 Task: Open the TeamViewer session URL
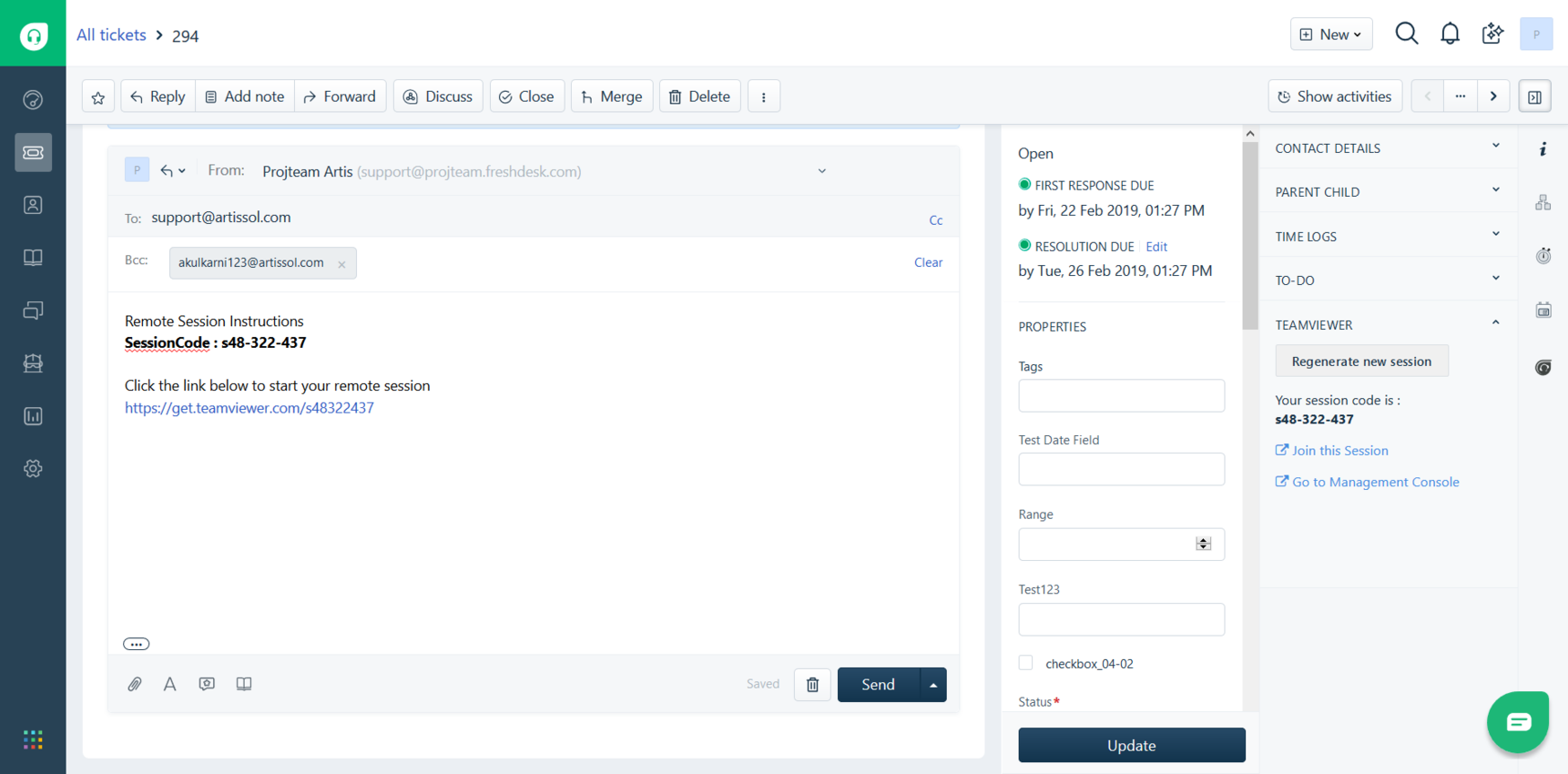point(249,408)
